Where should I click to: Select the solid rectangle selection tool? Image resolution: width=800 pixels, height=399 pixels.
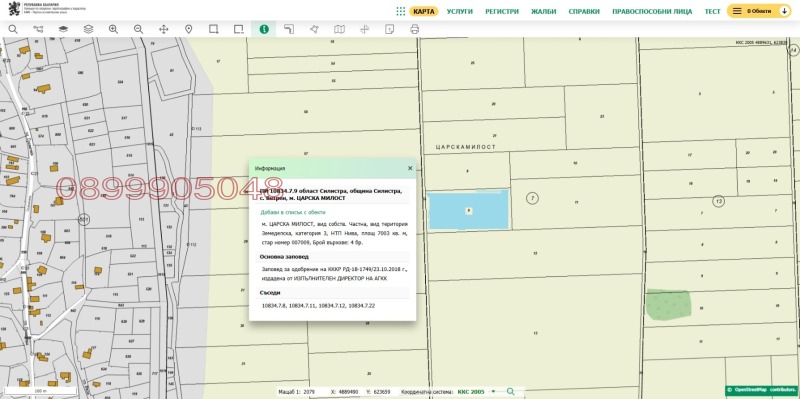[214, 29]
